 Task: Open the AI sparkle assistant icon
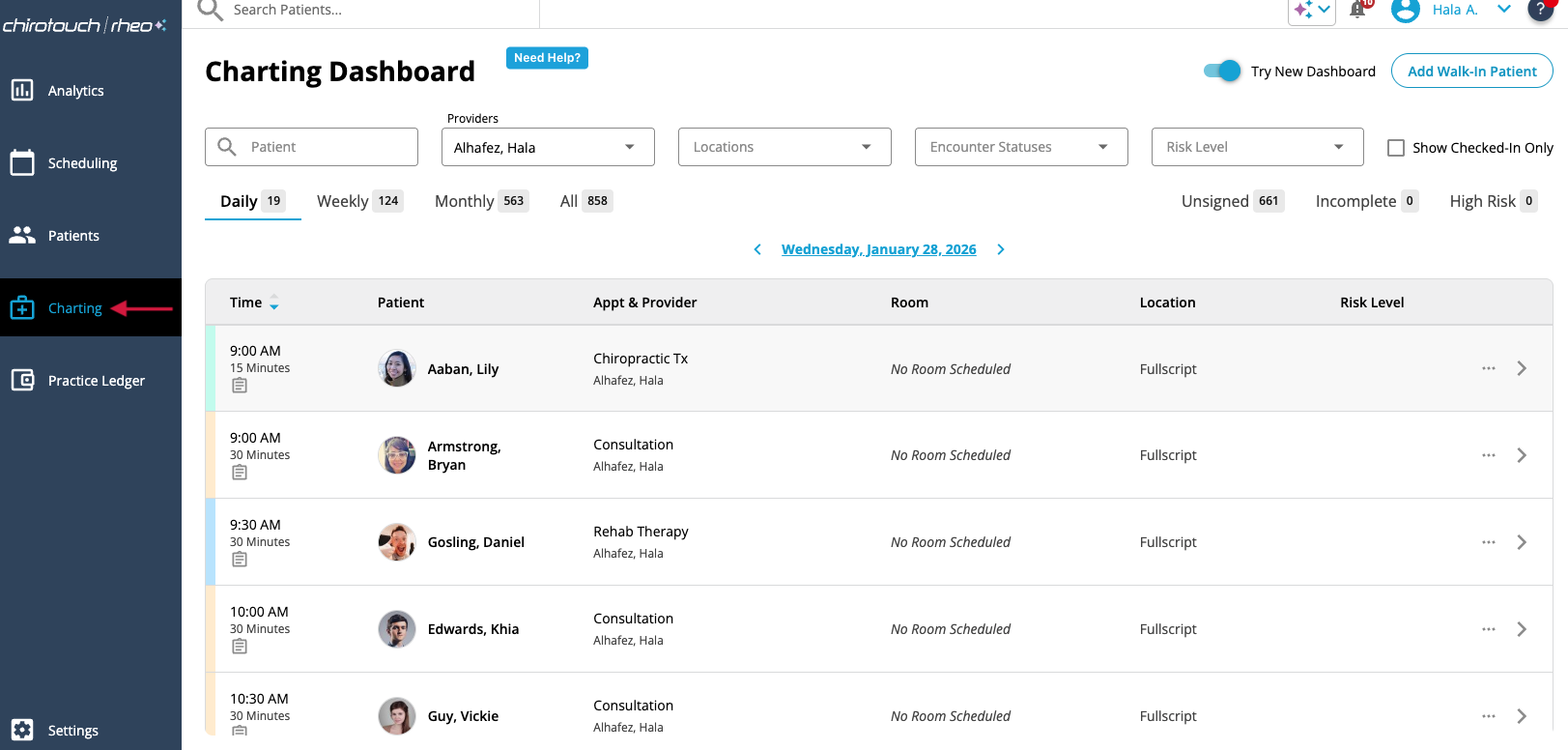1304,10
